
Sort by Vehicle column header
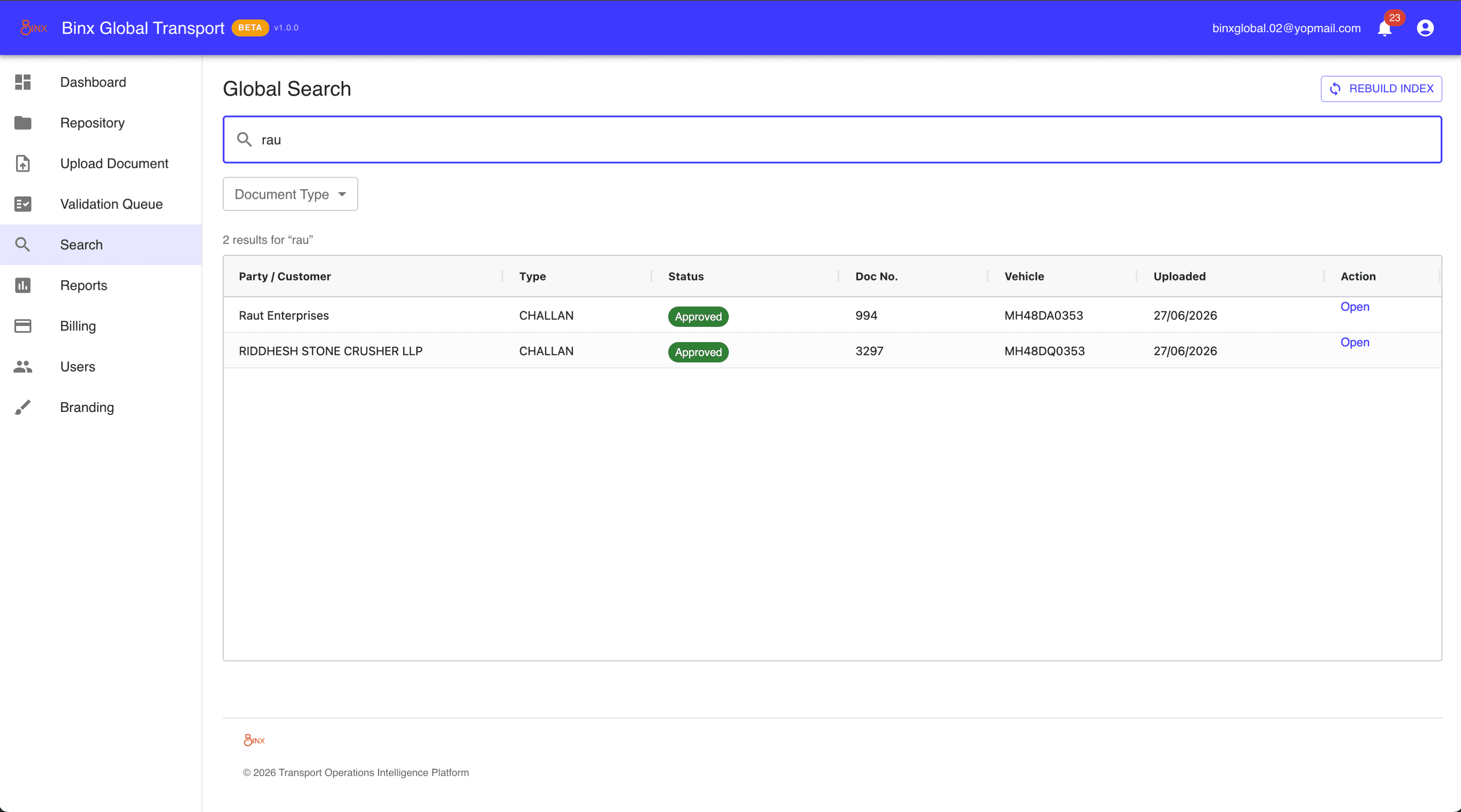point(1024,276)
